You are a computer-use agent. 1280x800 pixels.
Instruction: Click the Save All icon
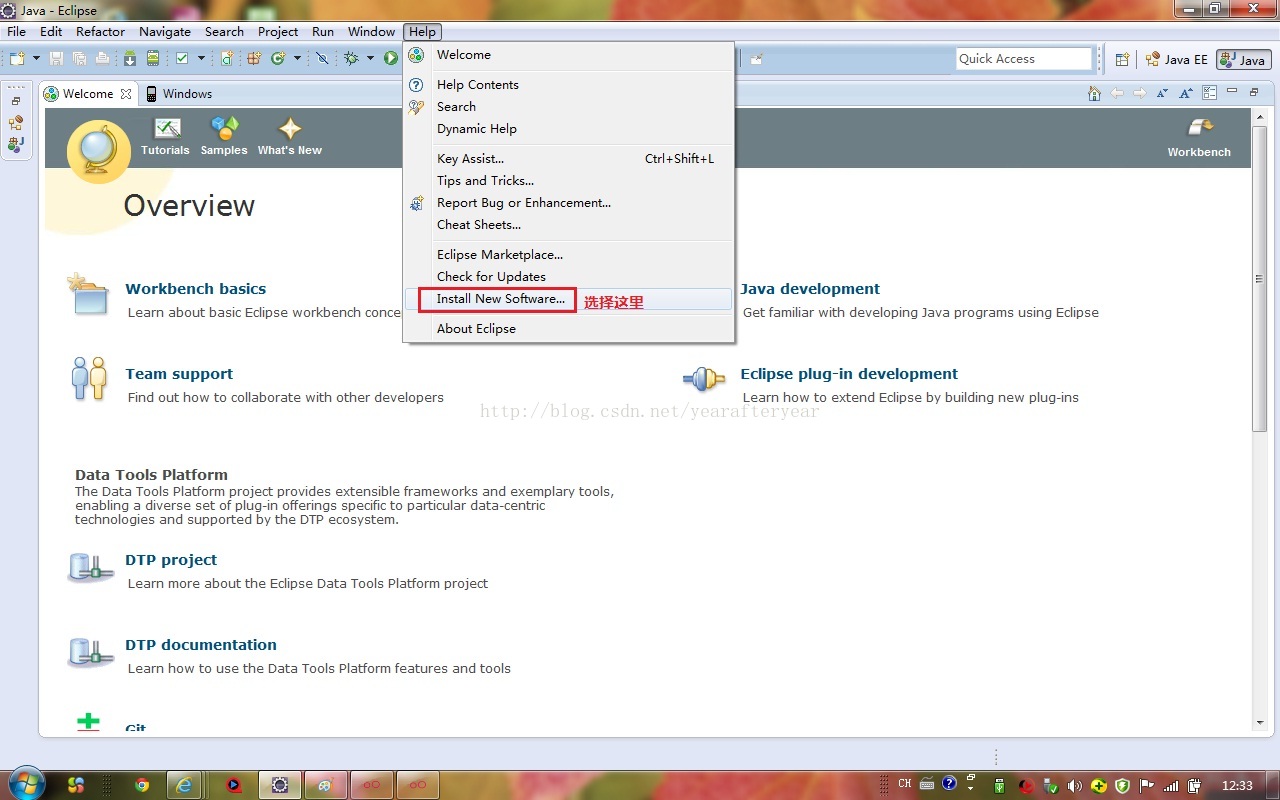79,59
